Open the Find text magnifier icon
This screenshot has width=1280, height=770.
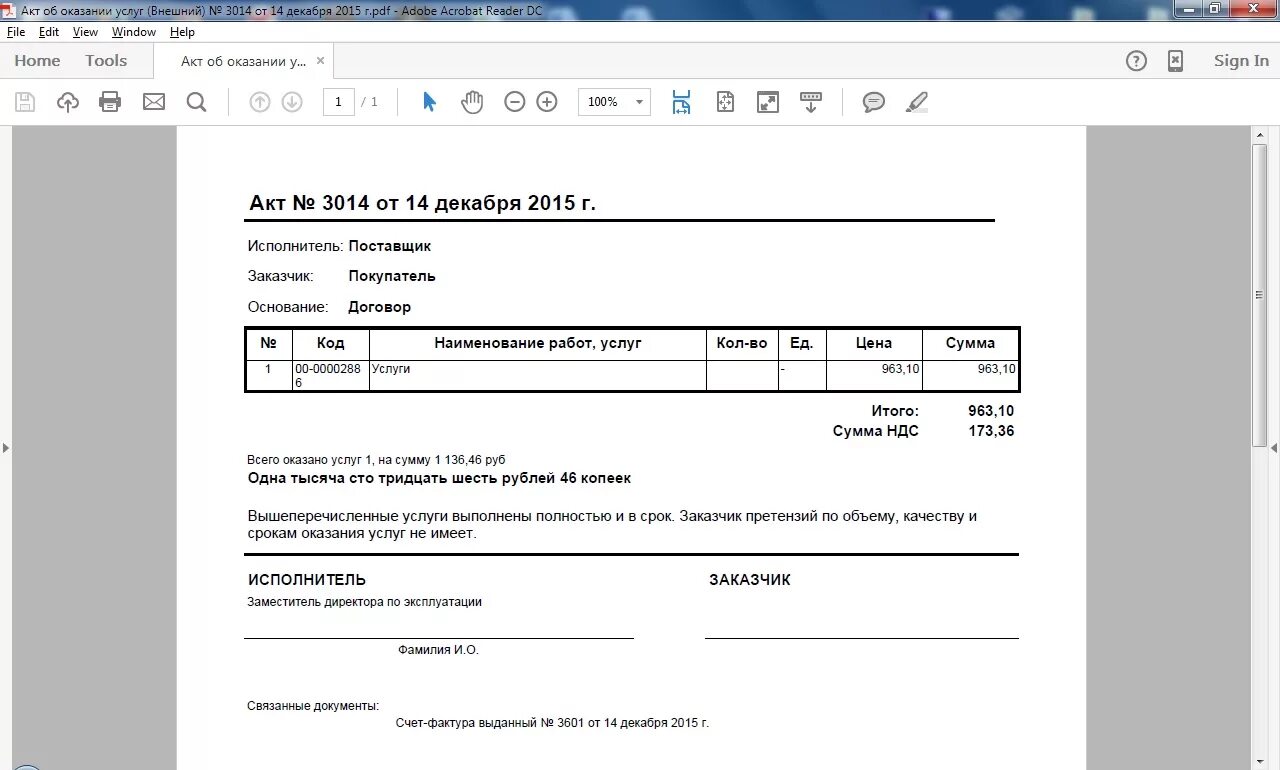click(196, 101)
